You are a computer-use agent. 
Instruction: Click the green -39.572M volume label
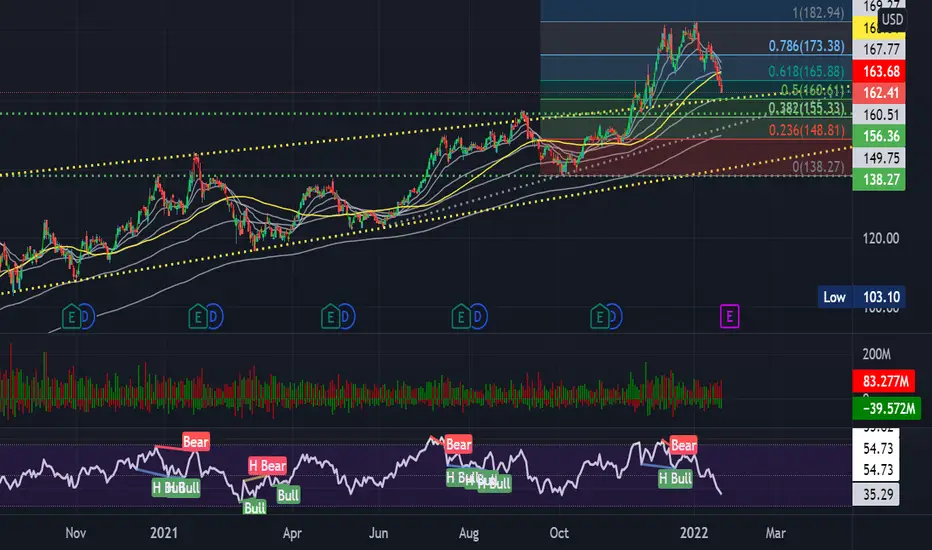(886, 409)
